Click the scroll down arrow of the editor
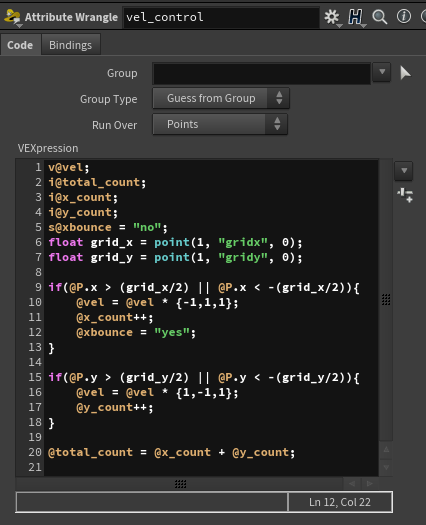 [386, 467]
